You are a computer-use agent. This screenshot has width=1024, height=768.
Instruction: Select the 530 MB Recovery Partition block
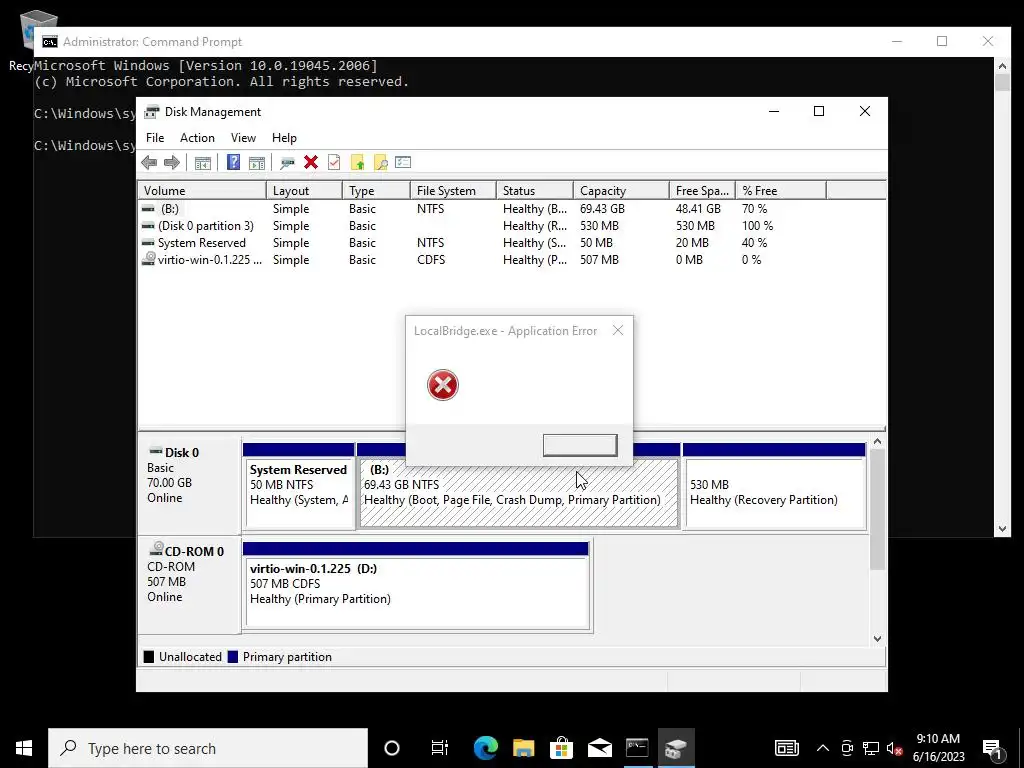pos(775,486)
